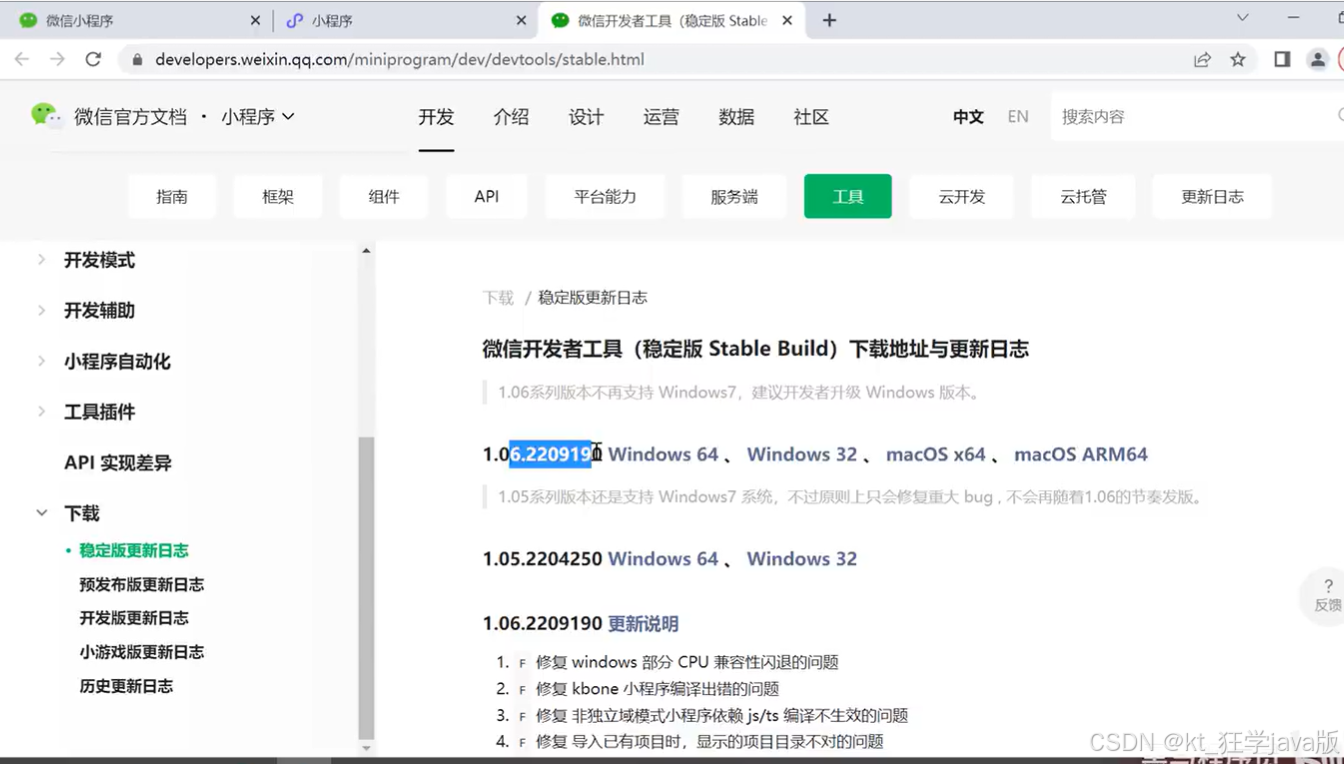Open the 框架 section
The width and height of the screenshot is (1344, 764).
coord(278,196)
